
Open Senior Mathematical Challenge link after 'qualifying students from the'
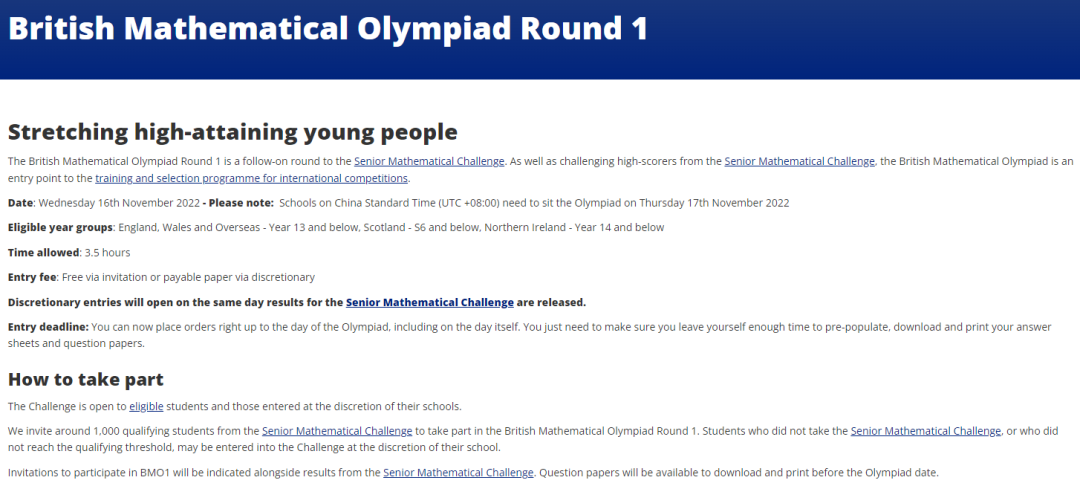click(x=337, y=431)
